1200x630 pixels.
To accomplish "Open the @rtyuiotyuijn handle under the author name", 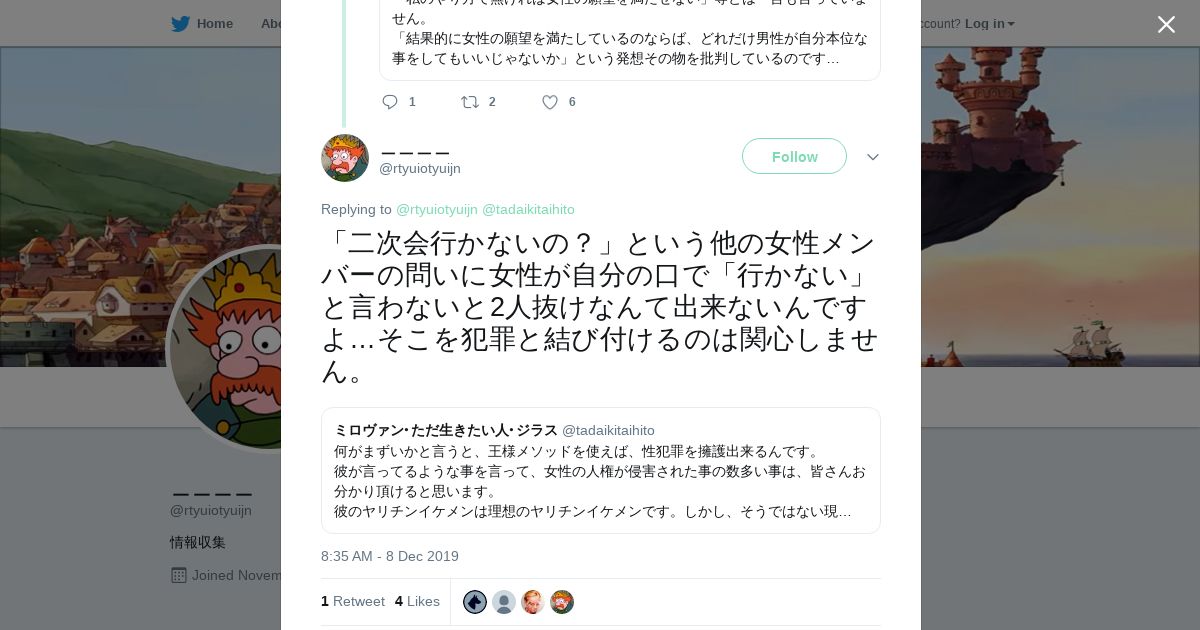I will (420, 169).
